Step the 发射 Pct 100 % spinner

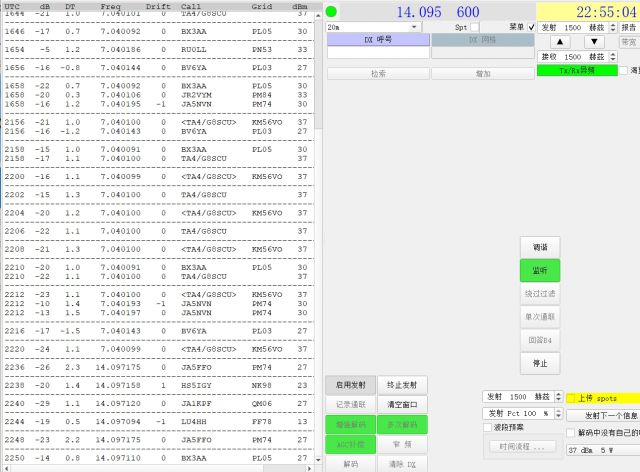[x=556, y=413]
